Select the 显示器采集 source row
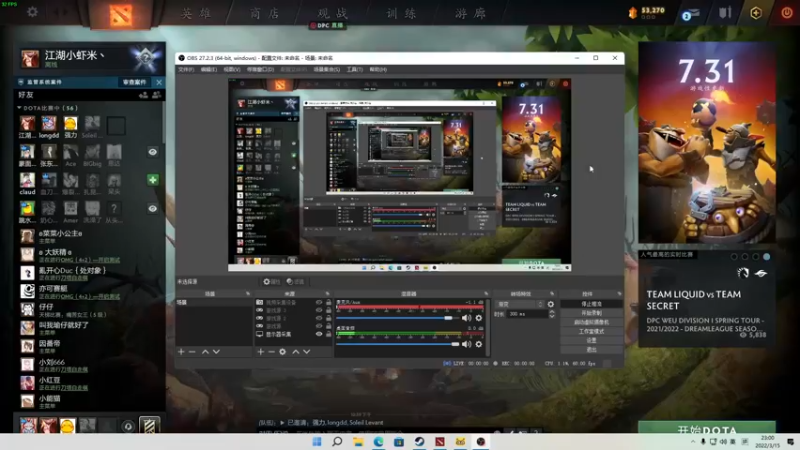 pyautogui.click(x=293, y=334)
